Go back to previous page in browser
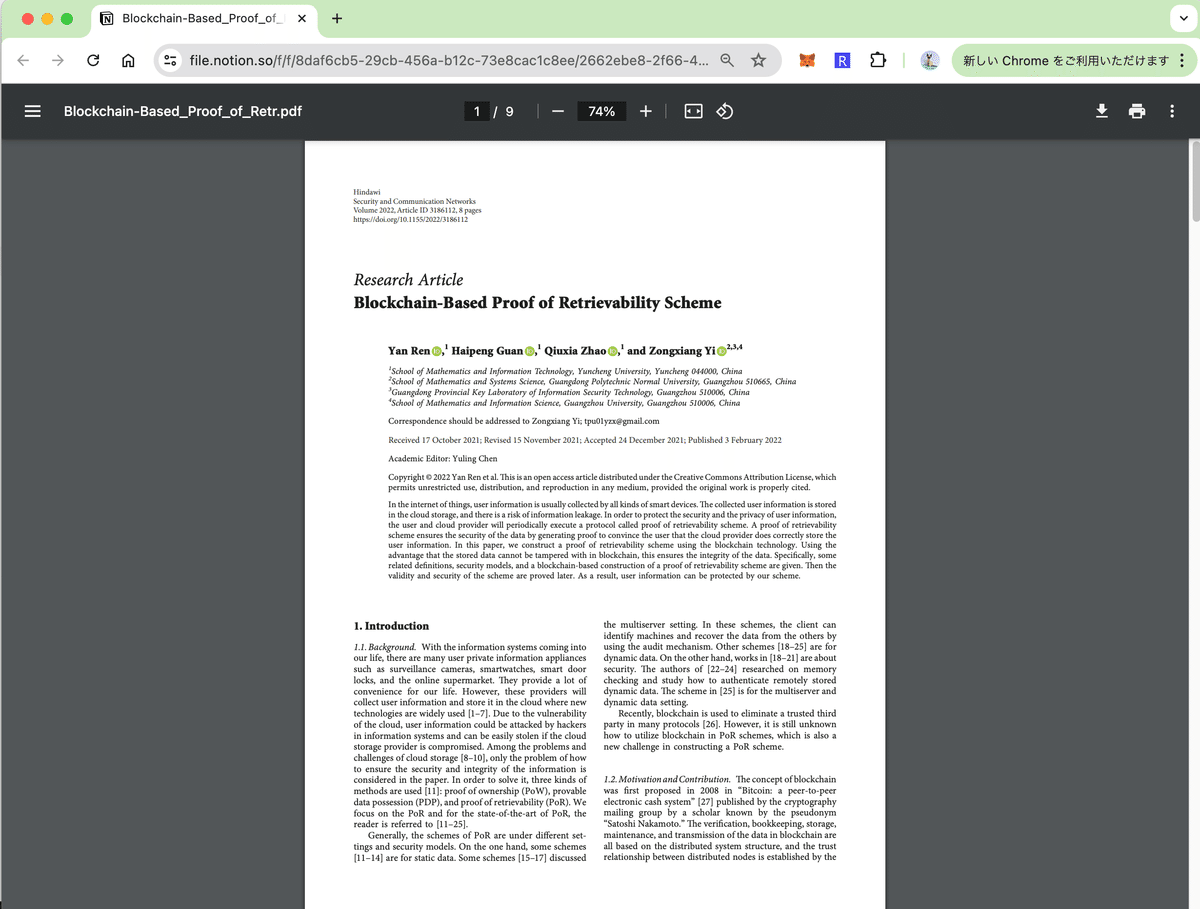 click(x=23, y=61)
